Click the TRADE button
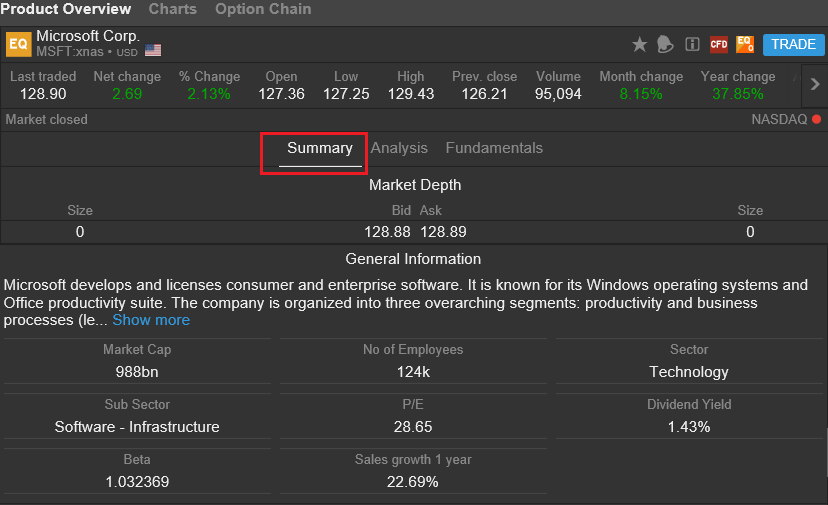 point(793,44)
